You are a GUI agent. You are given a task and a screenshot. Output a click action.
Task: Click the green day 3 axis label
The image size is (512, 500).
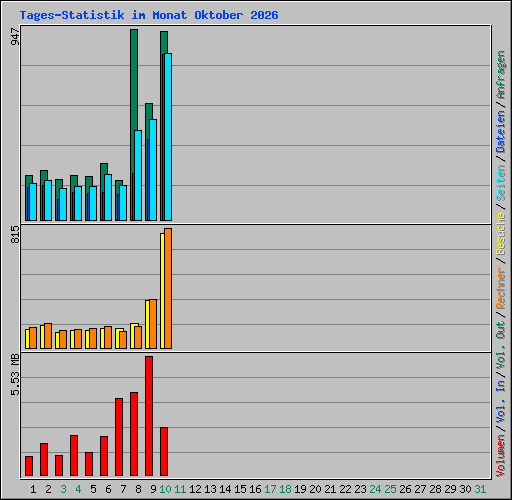[x=63, y=489]
